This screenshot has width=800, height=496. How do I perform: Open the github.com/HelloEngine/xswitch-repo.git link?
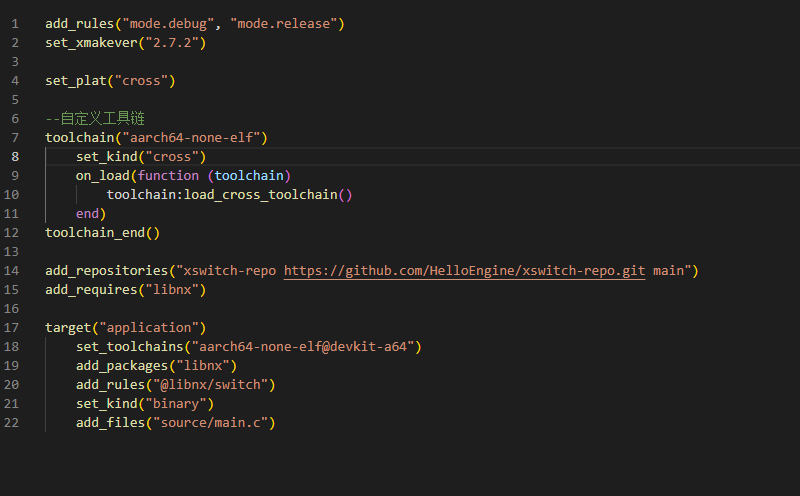464,270
